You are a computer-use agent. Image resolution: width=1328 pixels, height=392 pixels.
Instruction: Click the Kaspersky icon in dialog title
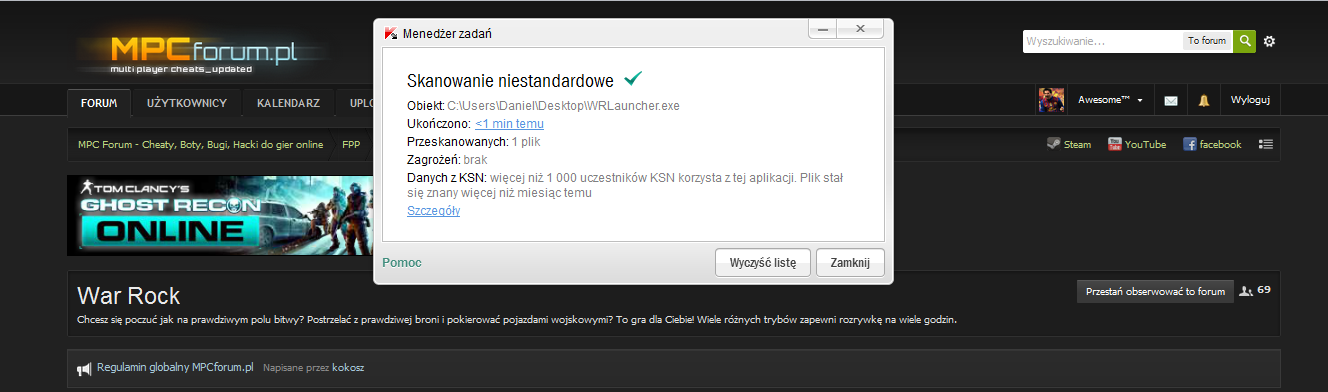coord(390,33)
